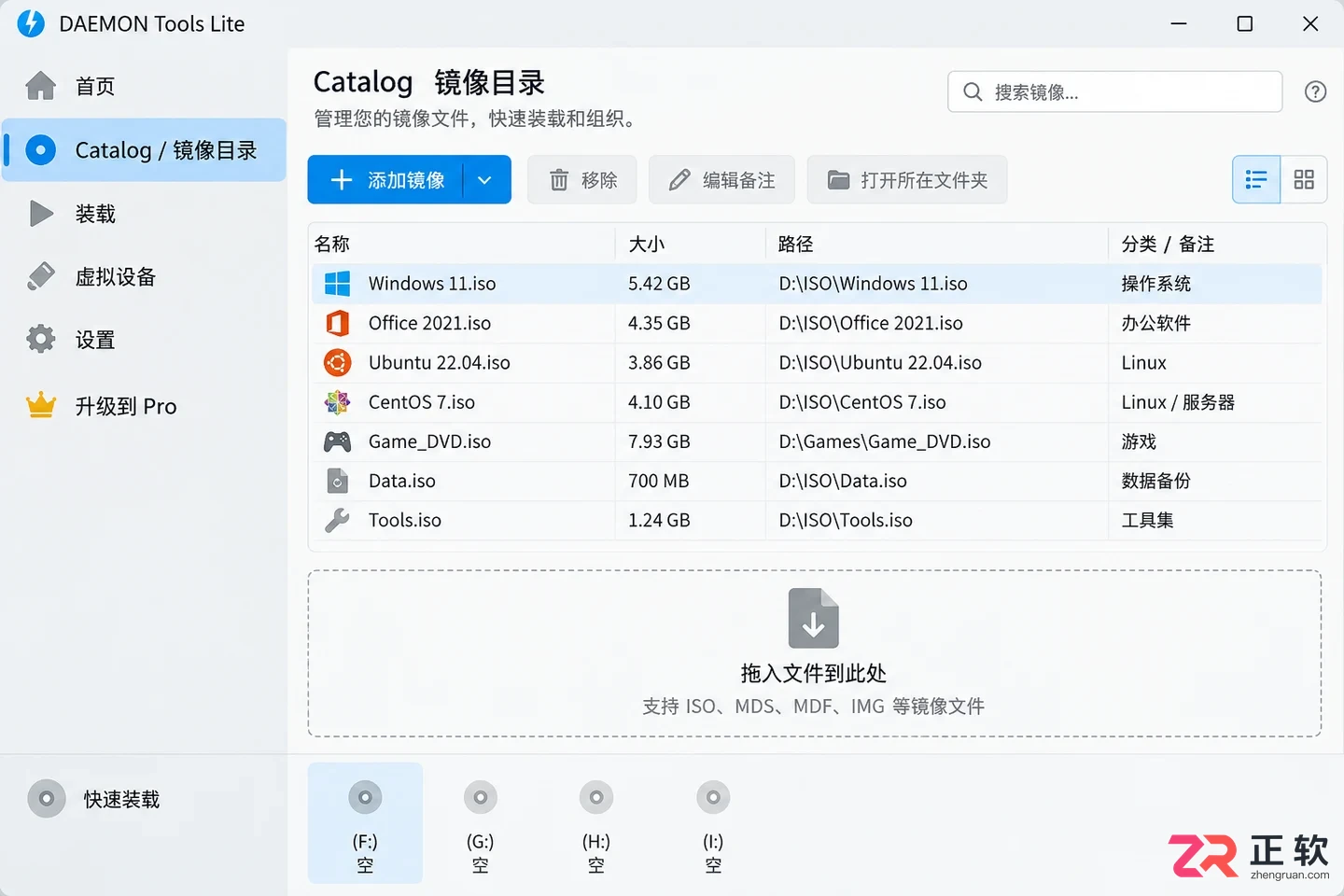The image size is (1344, 896).
Task: Select the D:\ISO\Ubuntu 22.04.iso path cell
Action: (880, 362)
